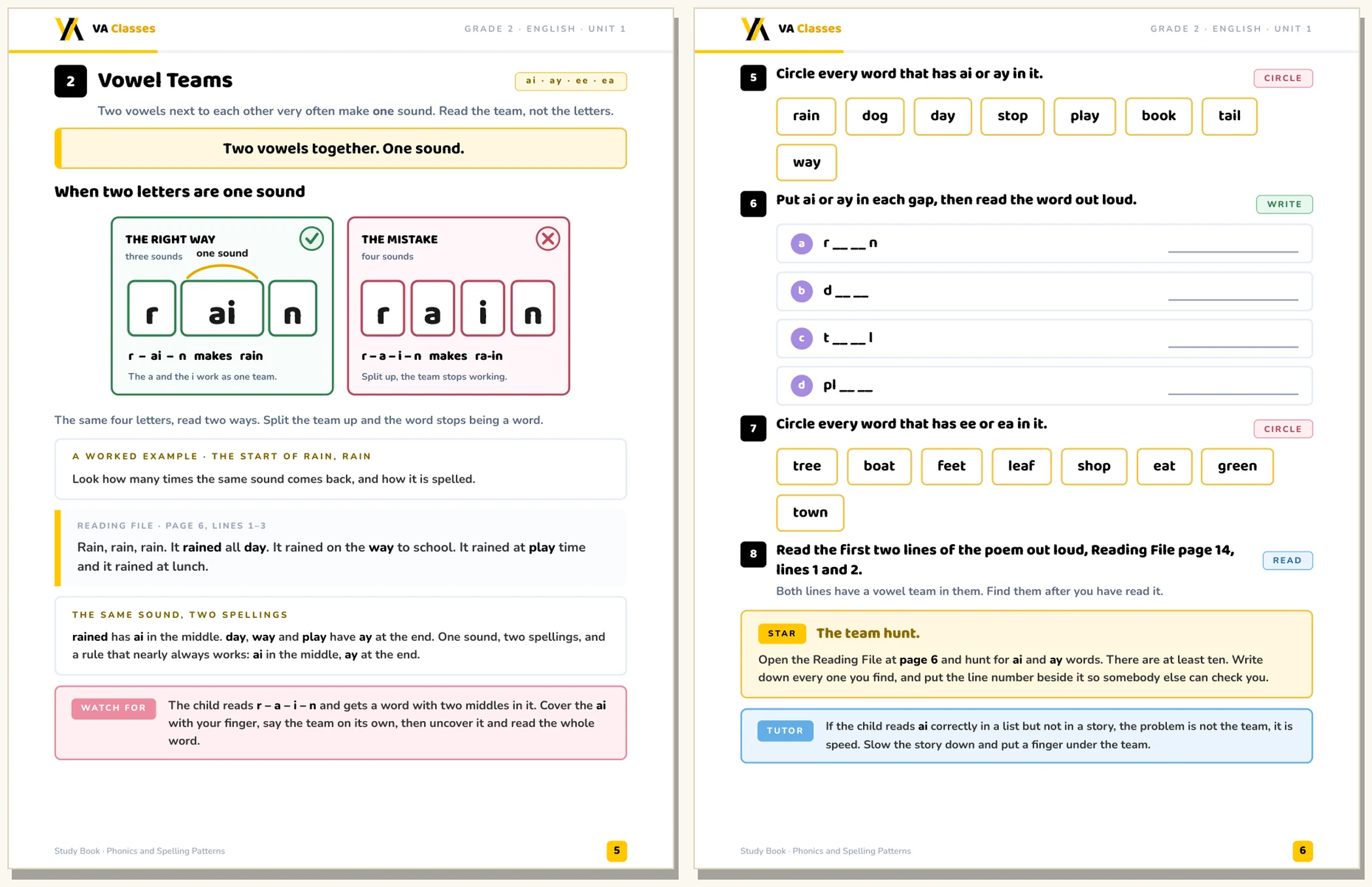Image resolution: width=1372 pixels, height=887 pixels.
Task: Click the red X icon in The Mistake box
Action: pos(547,239)
